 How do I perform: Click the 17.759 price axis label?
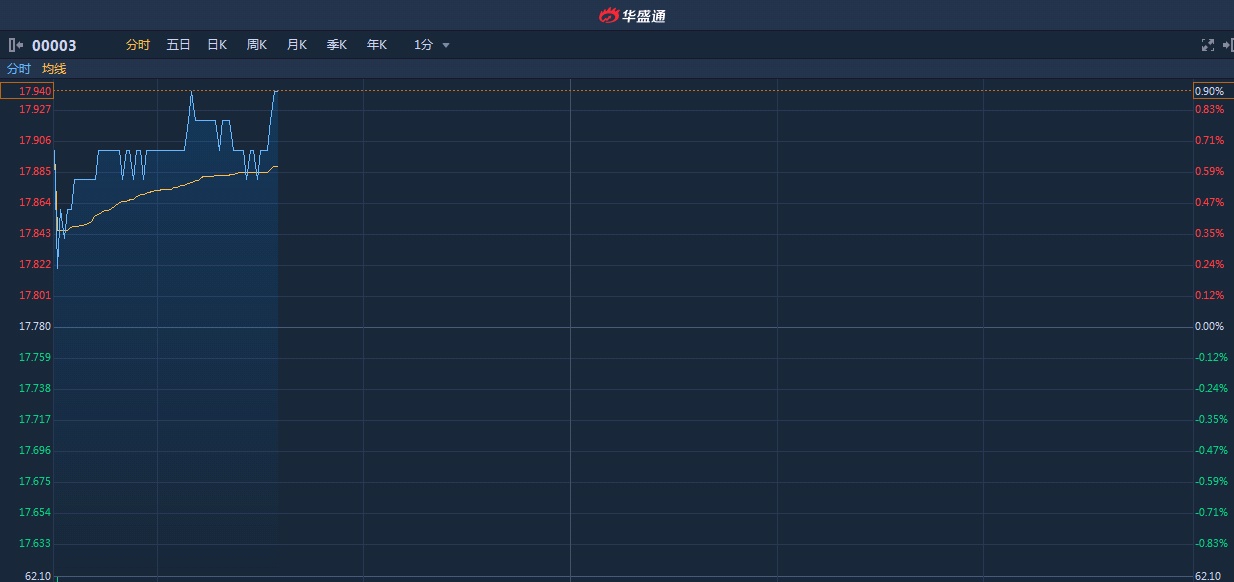[x=35, y=357]
